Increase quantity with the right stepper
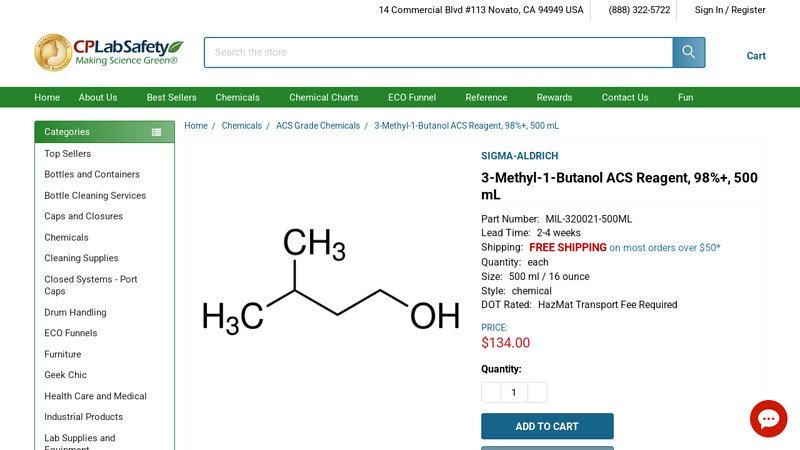800x450 pixels. pyautogui.click(x=537, y=392)
